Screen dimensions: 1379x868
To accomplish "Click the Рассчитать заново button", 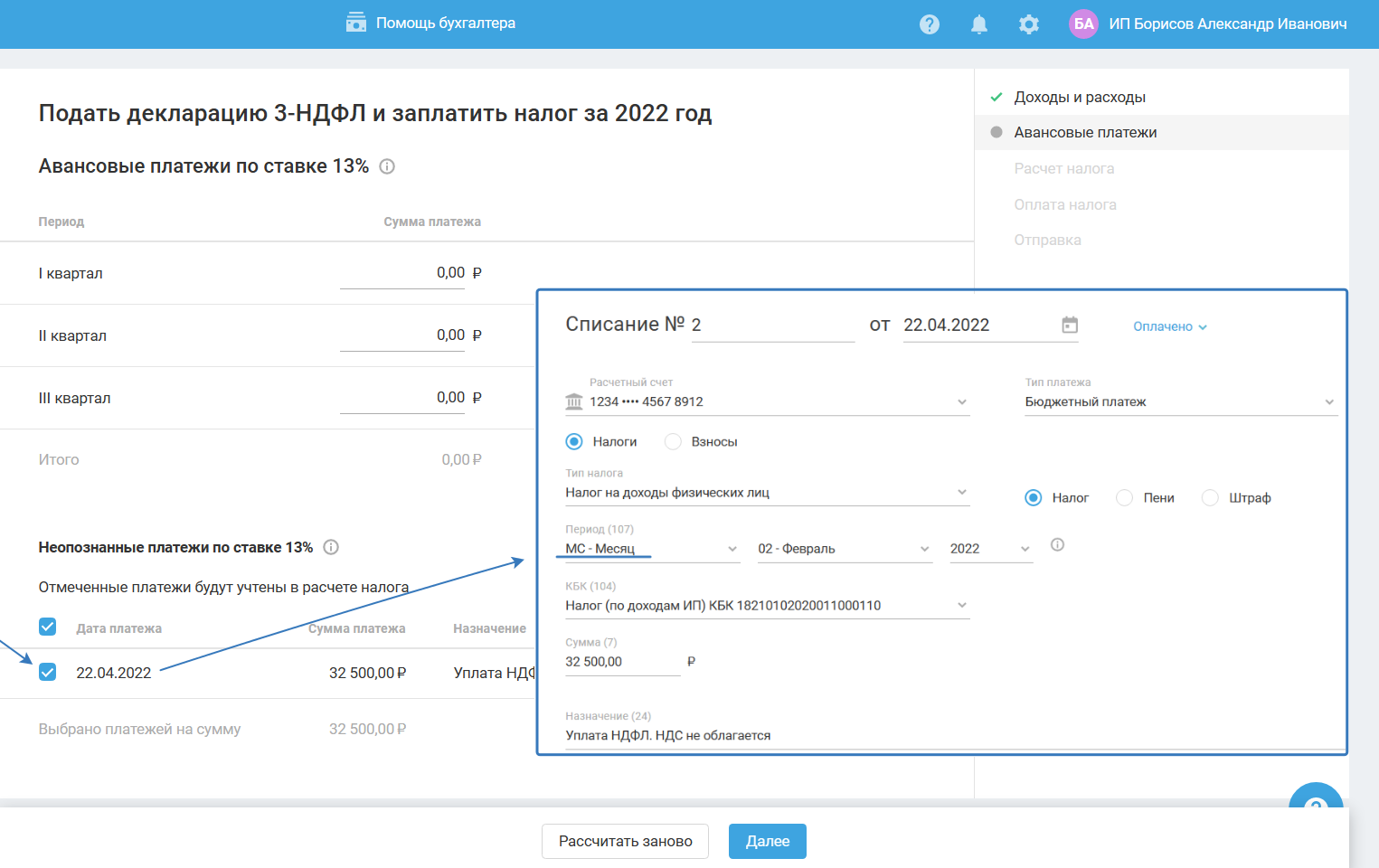I will (625, 841).
